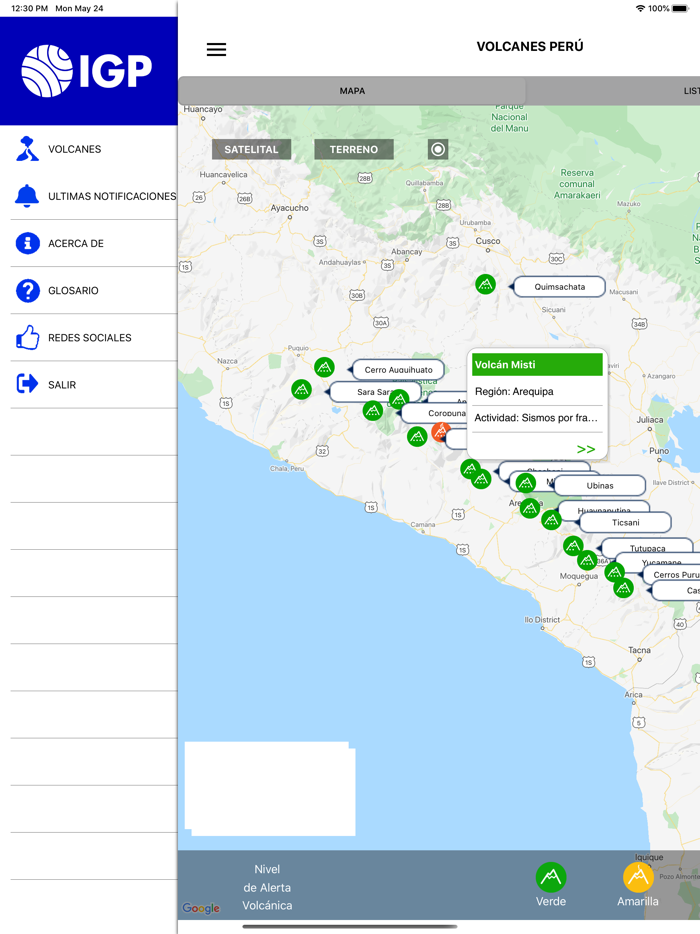
Task: Click the IGP logo banner
Action: click(x=88, y=71)
